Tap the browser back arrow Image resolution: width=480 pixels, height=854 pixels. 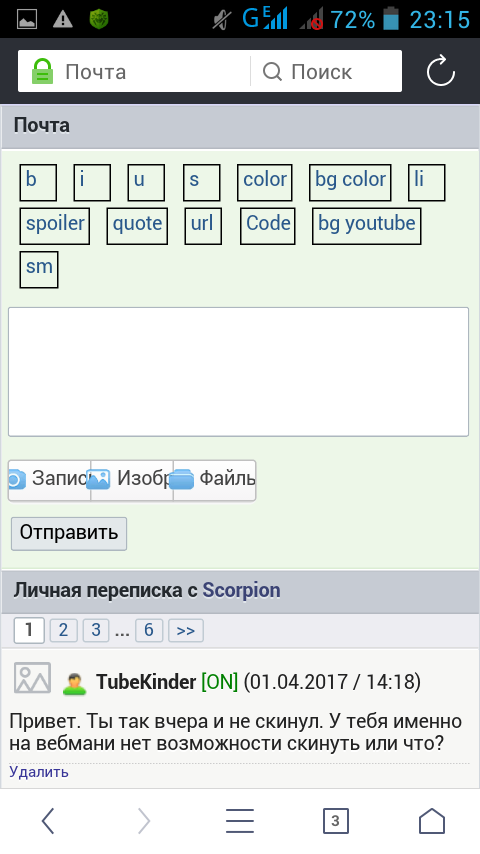click(x=48, y=821)
